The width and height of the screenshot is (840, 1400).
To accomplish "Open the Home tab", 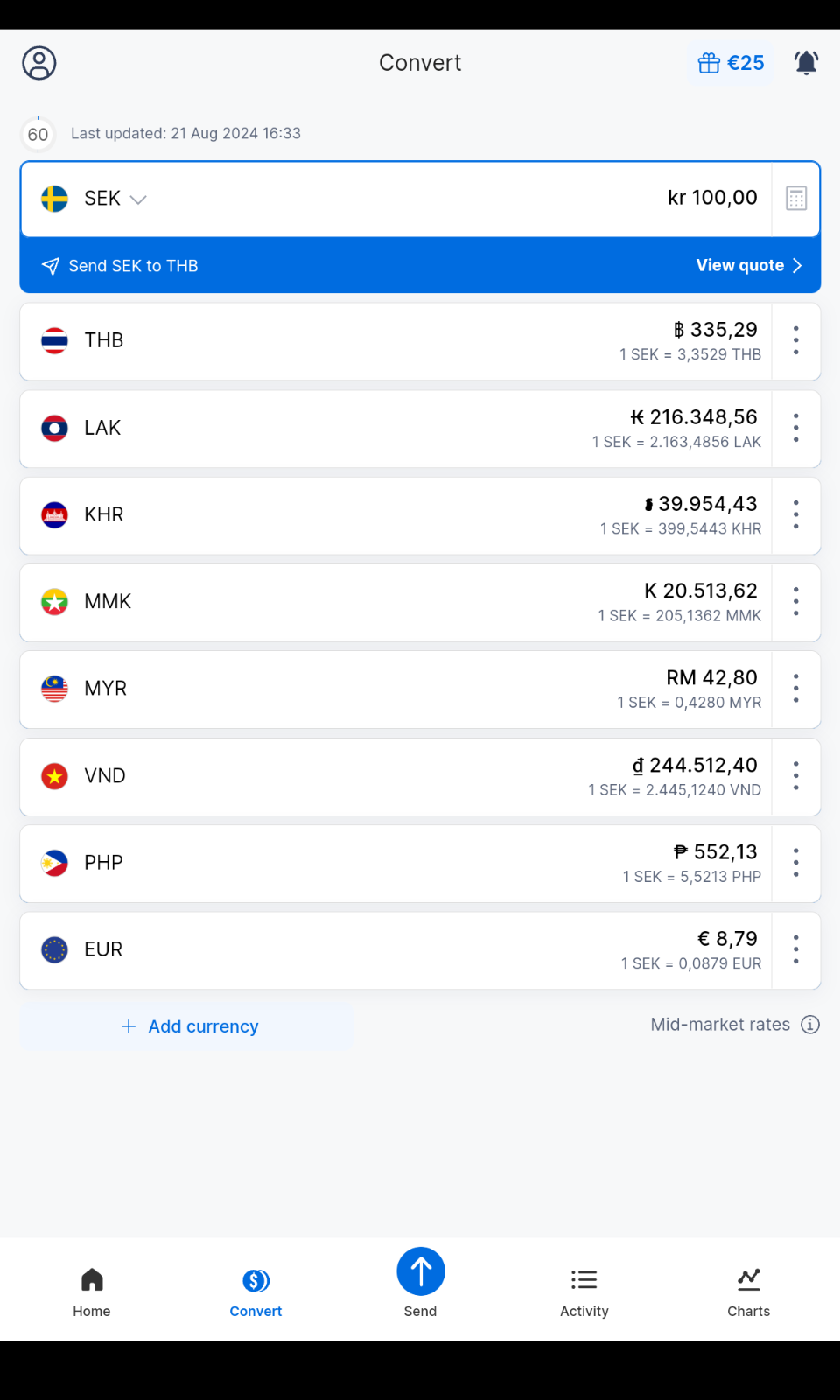I will click(92, 1291).
